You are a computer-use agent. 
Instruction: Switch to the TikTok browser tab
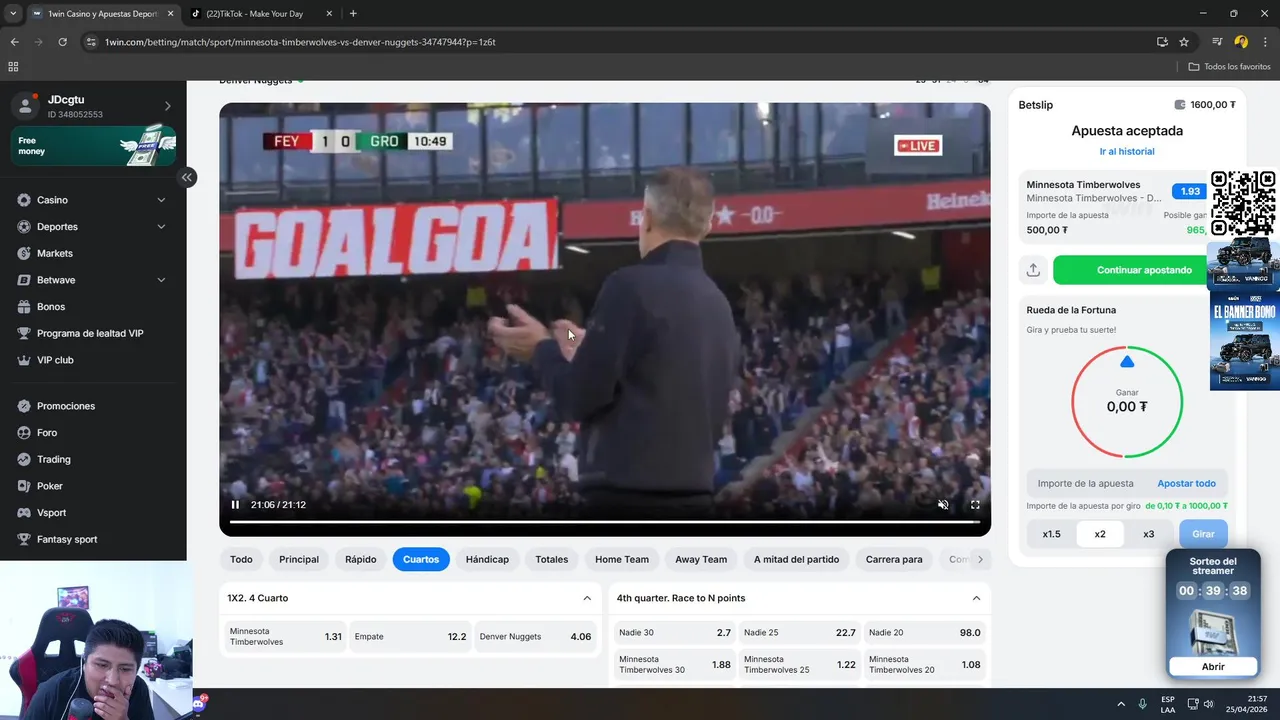(x=260, y=14)
